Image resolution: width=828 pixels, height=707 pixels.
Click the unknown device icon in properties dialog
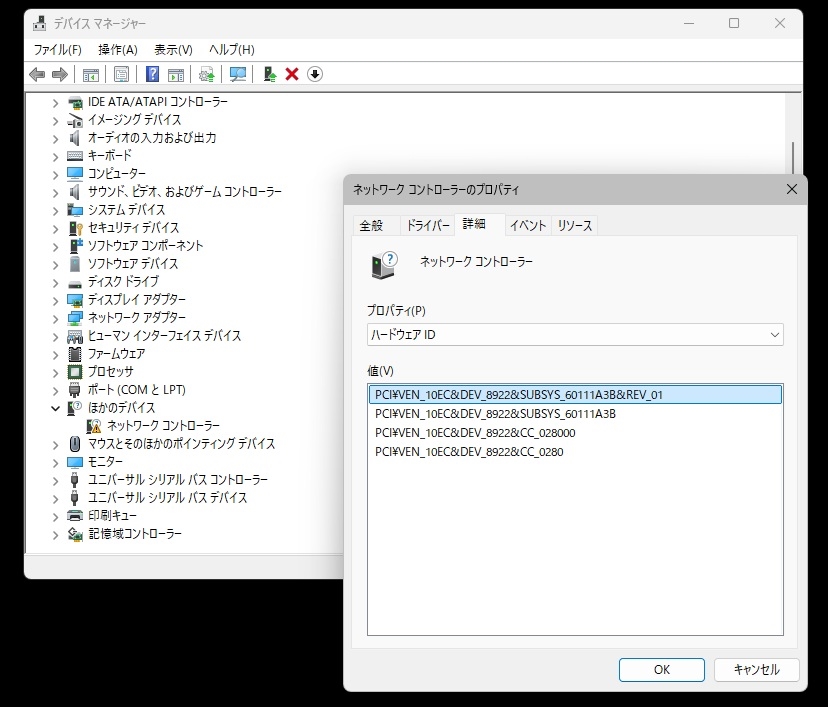point(384,265)
